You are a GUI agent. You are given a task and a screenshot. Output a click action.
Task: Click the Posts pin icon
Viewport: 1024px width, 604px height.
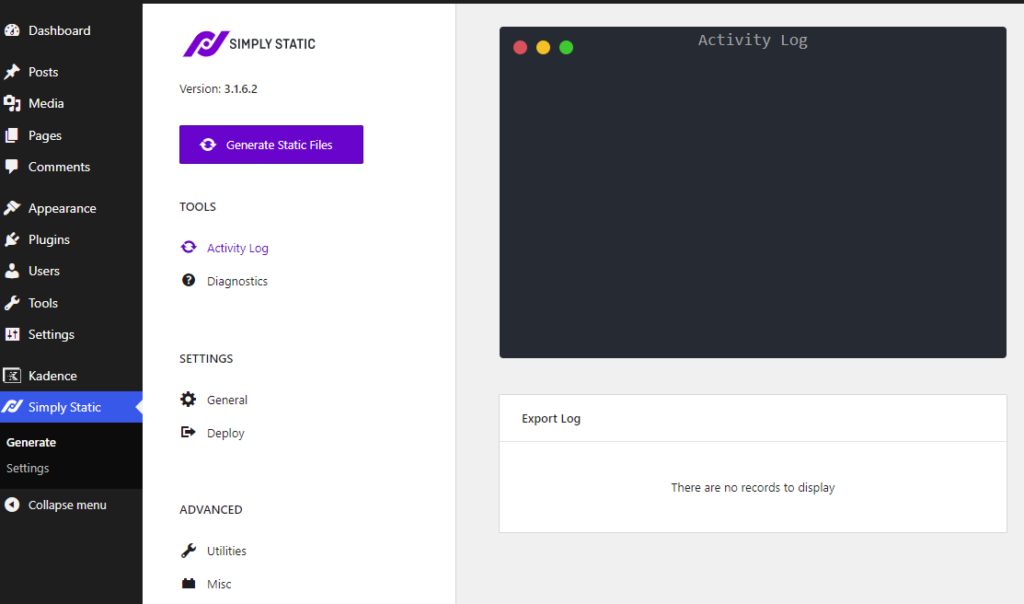[12, 72]
